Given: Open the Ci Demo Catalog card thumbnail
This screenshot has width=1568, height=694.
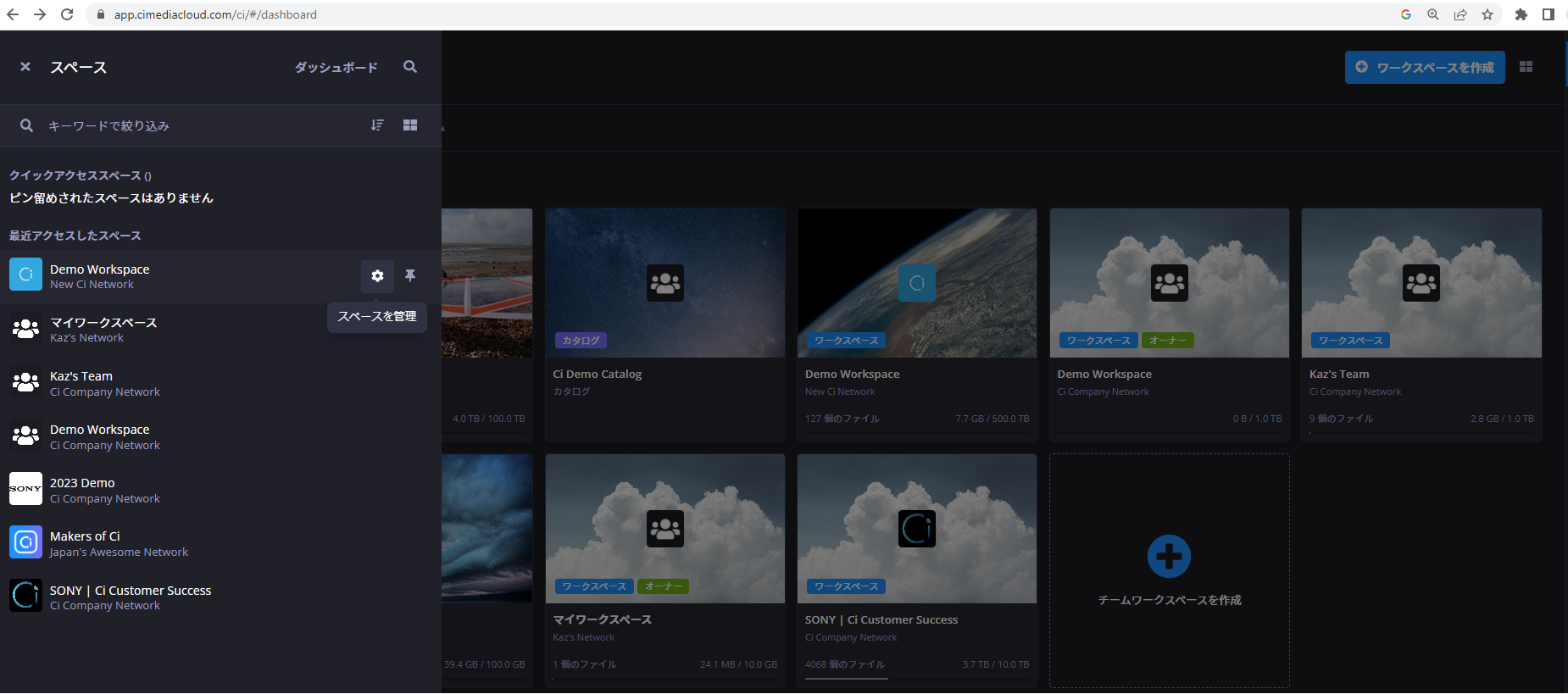Looking at the screenshot, I should 665,283.
